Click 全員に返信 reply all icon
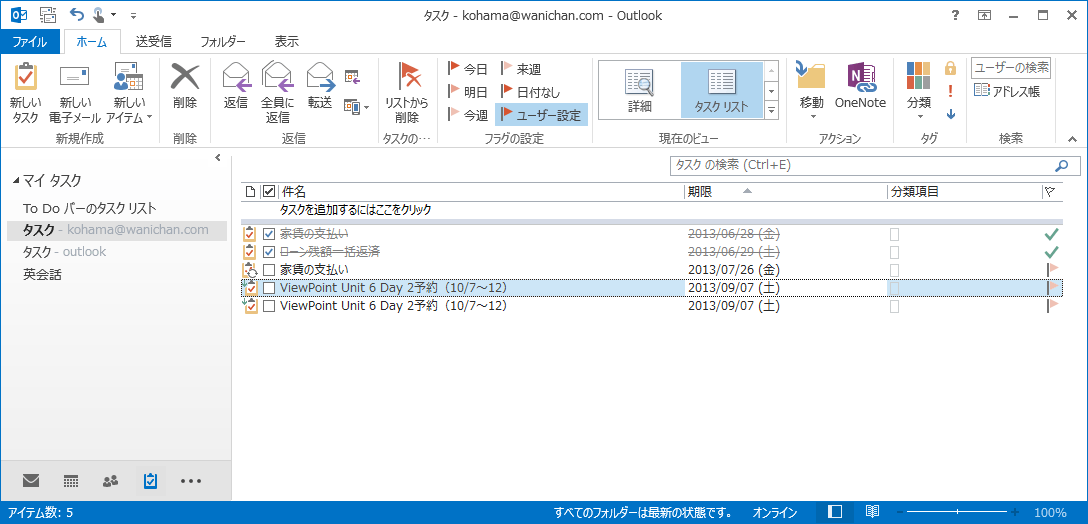 pos(278,76)
